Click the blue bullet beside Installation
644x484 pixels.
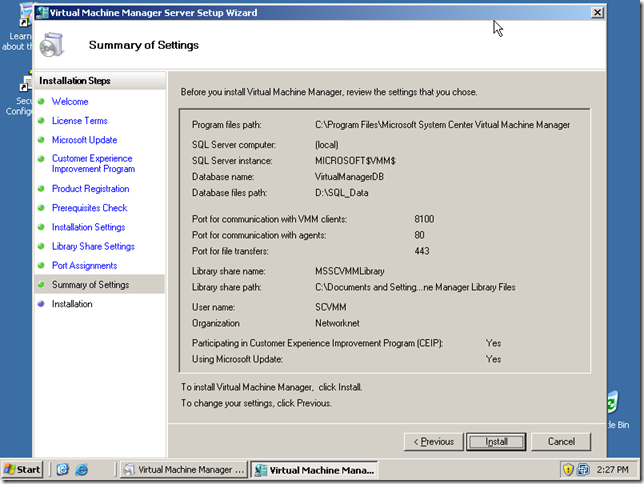(41, 304)
